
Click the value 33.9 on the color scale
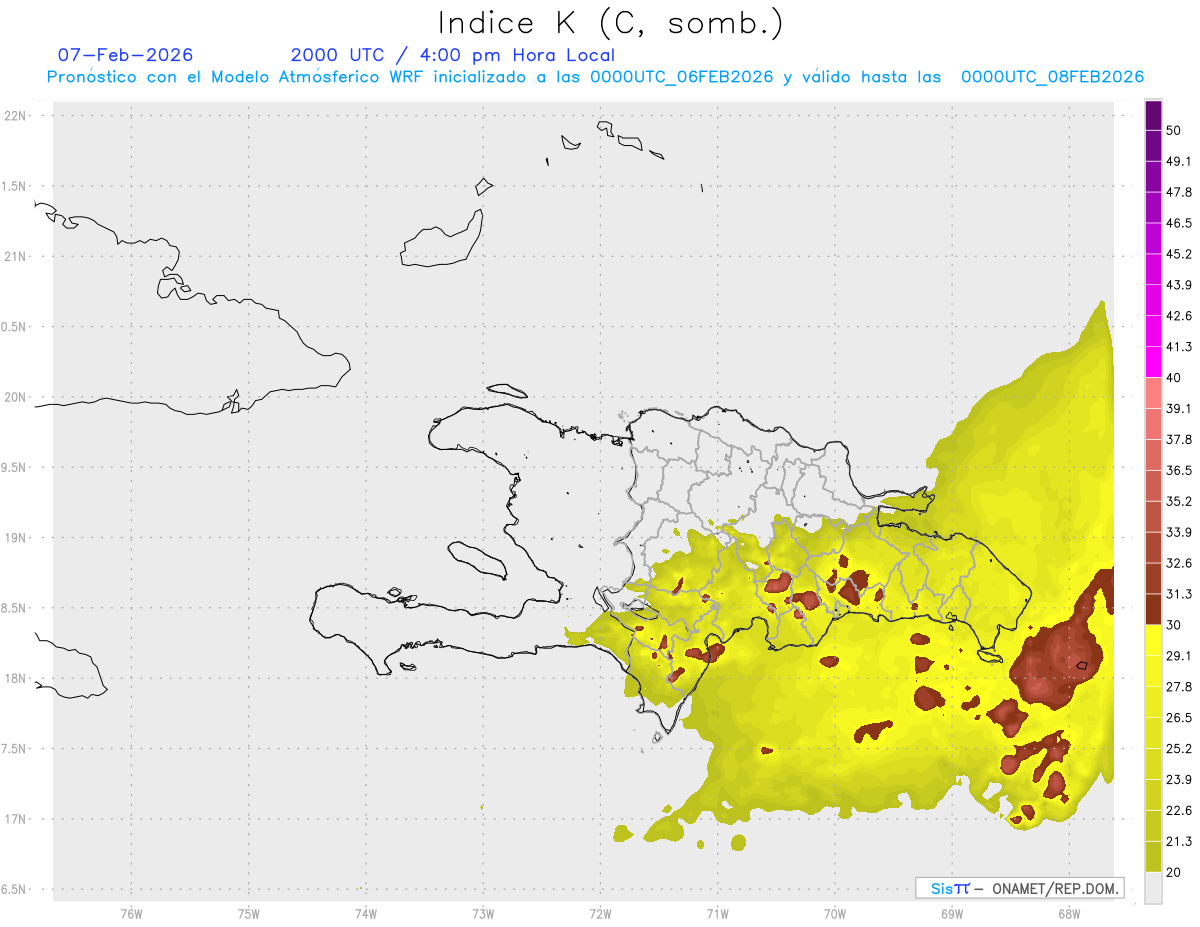[1179, 532]
